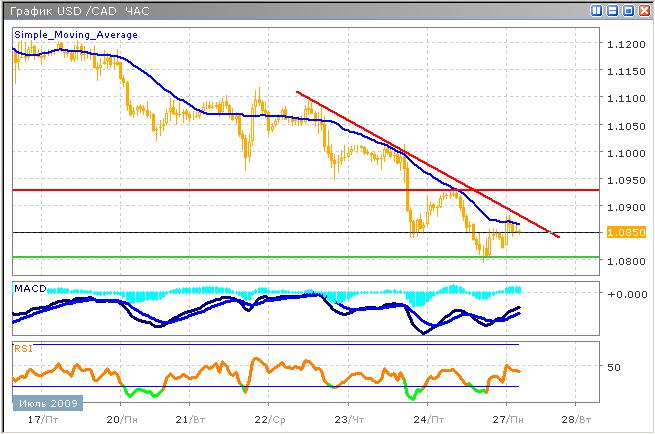Viewport: 655px width, 434px height.
Task: Click the RSI indicator panel label
Action: pyautogui.click(x=22, y=348)
